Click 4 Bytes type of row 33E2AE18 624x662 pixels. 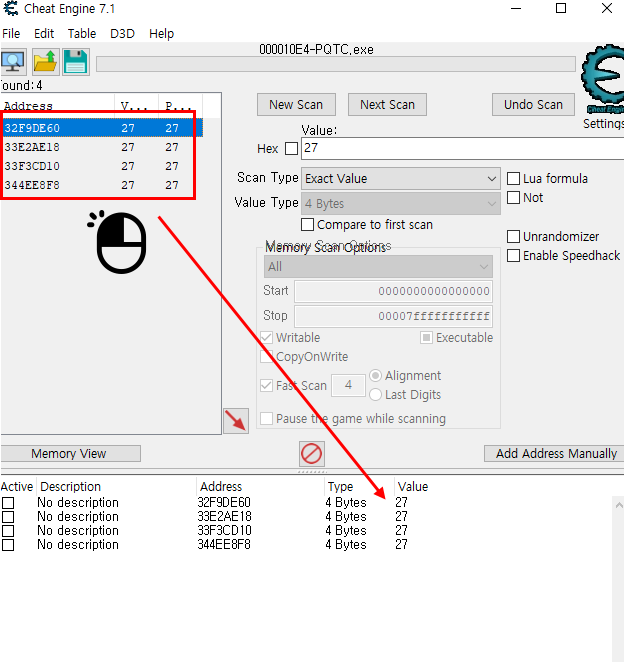(346, 516)
